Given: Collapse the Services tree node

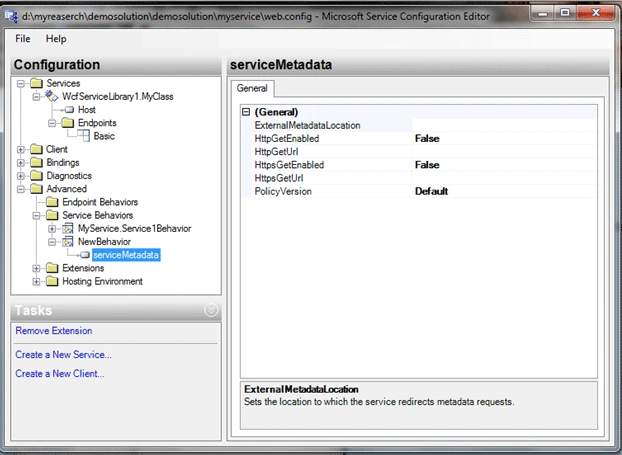Looking at the screenshot, I should tap(21, 83).
